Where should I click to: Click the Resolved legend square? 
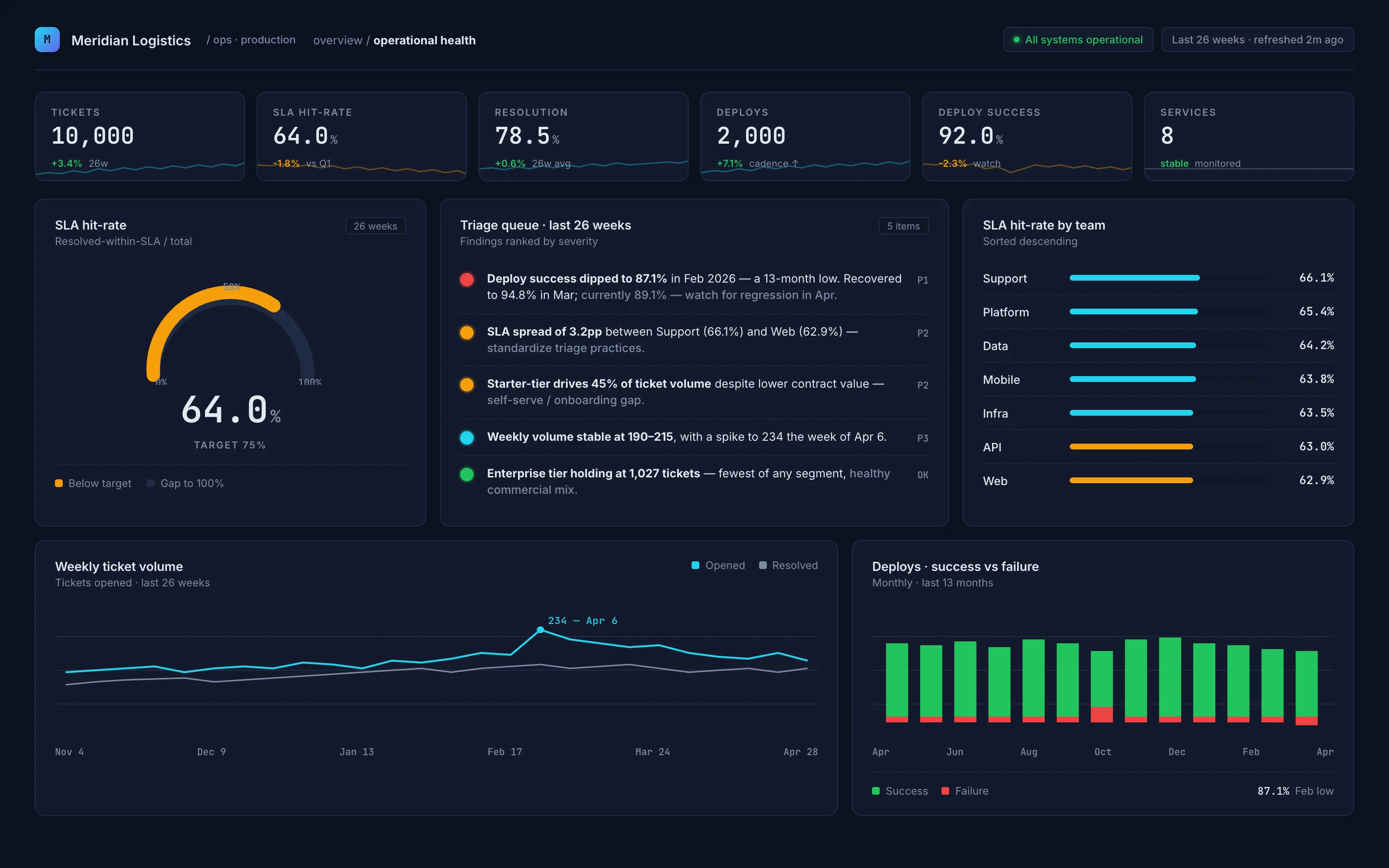click(x=763, y=566)
